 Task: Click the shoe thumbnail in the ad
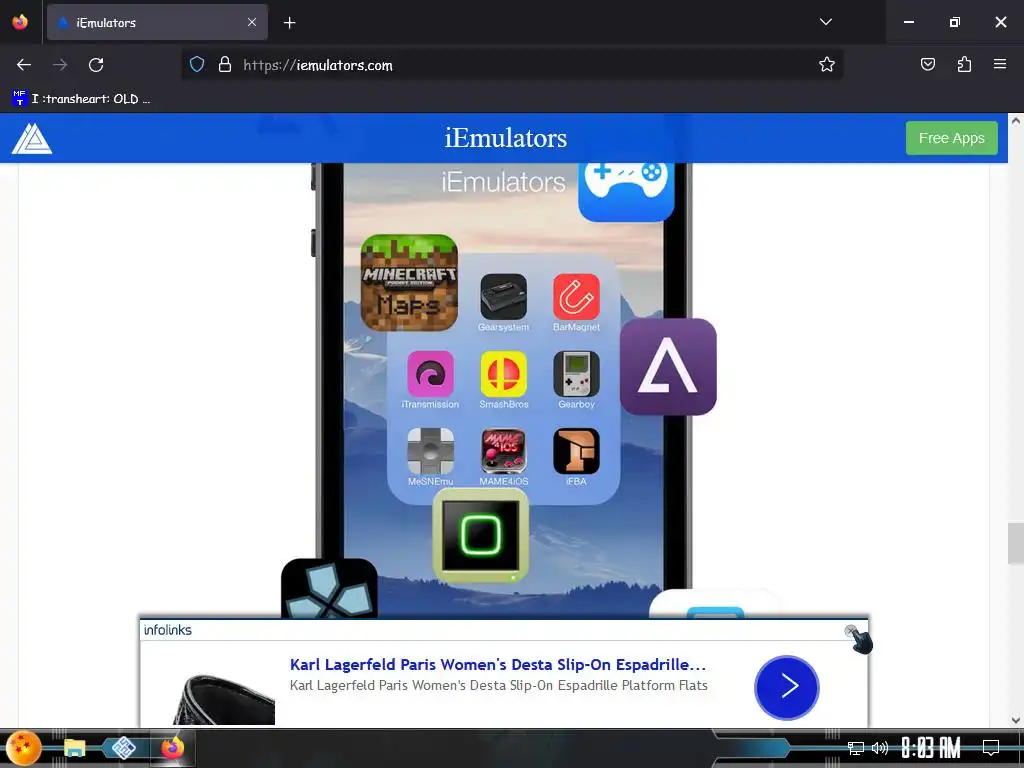tap(226, 699)
